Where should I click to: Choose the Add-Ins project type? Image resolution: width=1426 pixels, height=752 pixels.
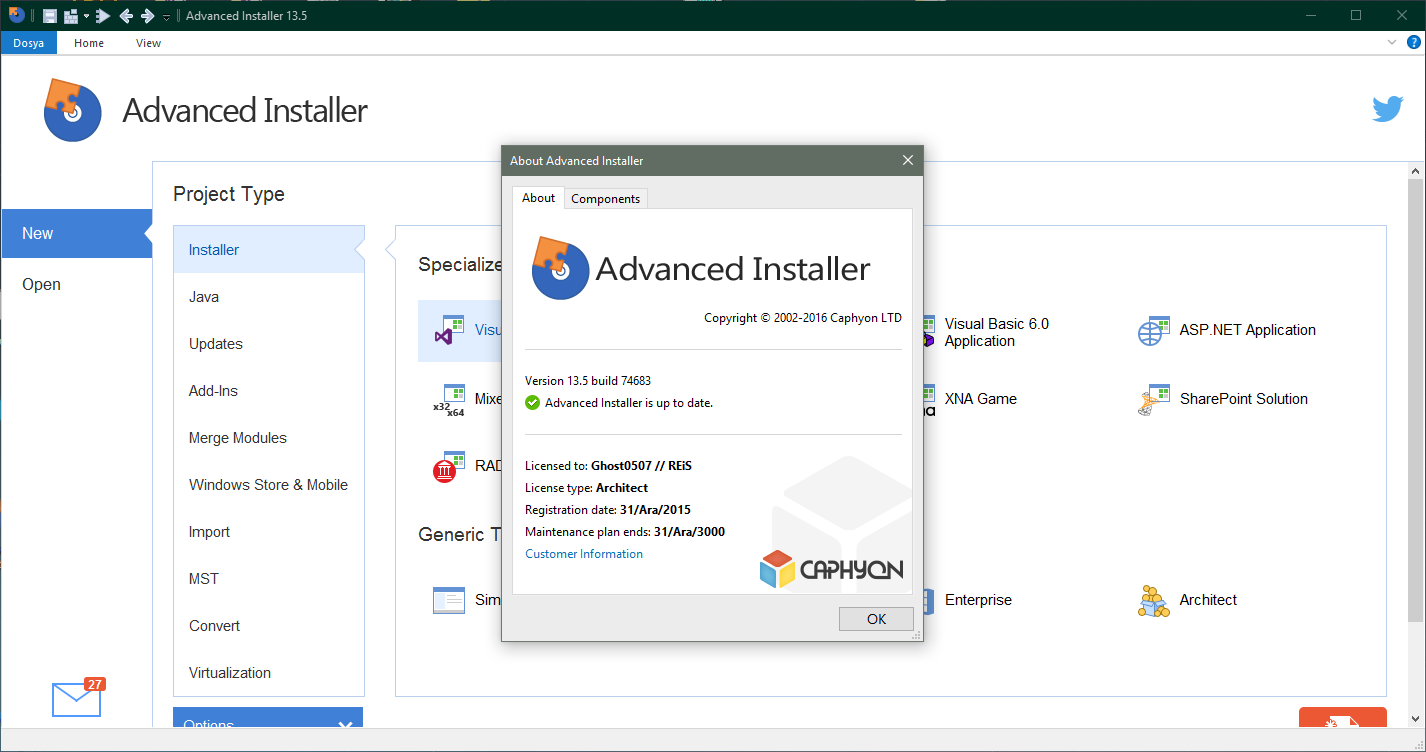[x=268, y=391]
